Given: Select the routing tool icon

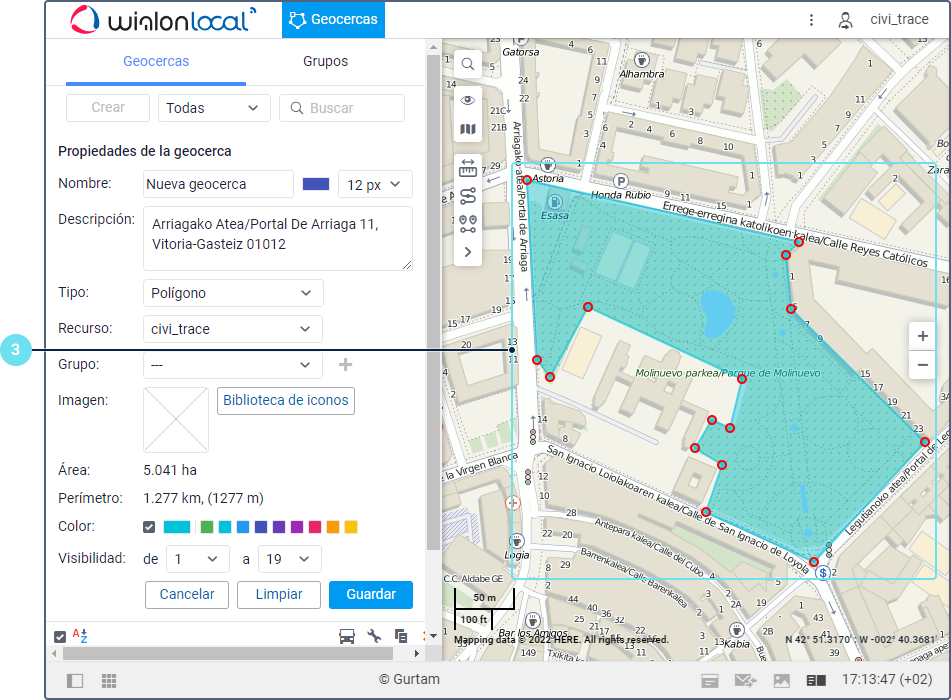Looking at the screenshot, I should [x=468, y=196].
